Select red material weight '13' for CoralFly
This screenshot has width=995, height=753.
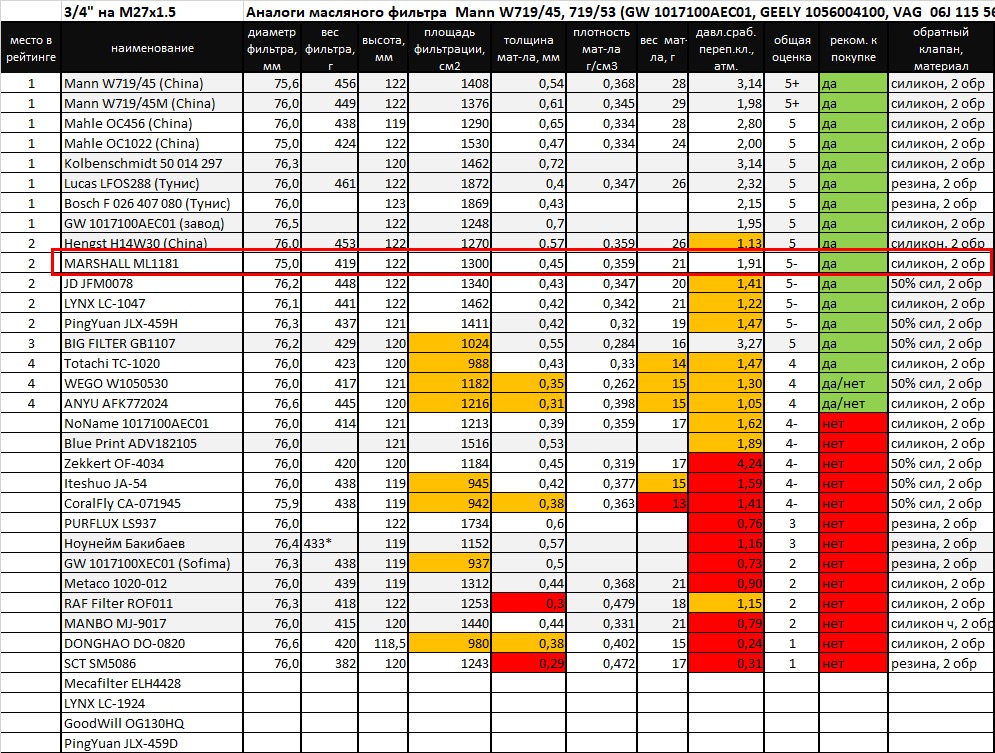coord(663,503)
